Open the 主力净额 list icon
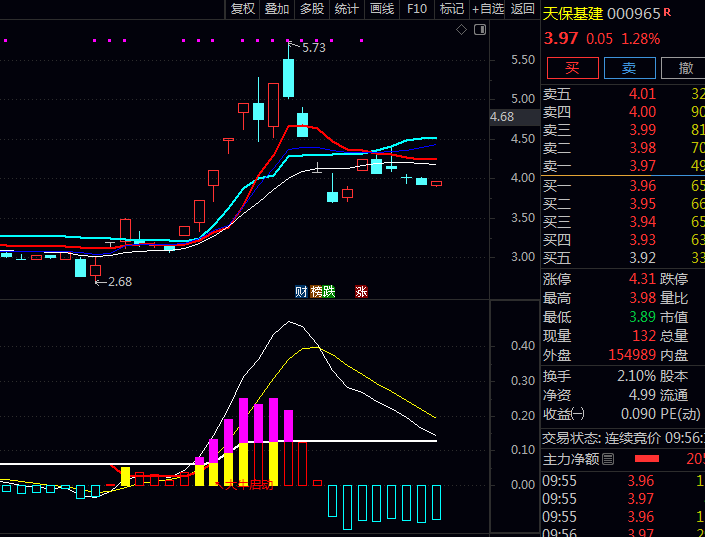 point(608,459)
